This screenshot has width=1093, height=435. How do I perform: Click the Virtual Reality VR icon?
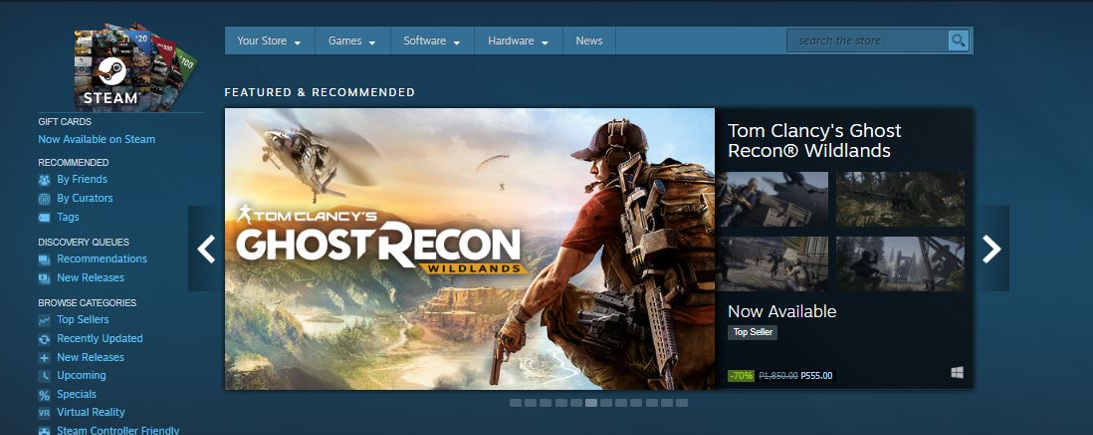(x=44, y=413)
